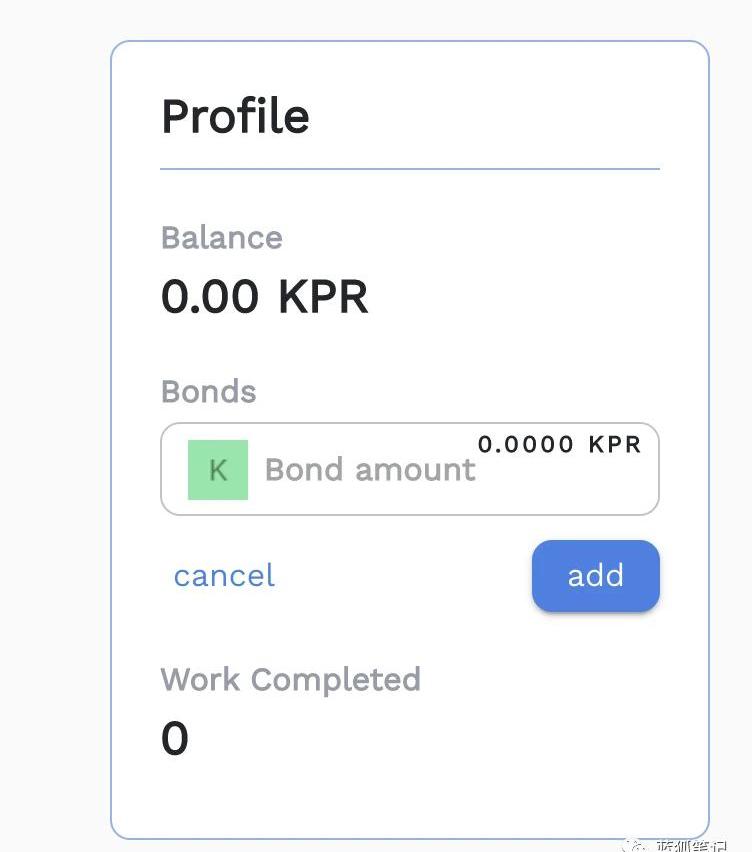Click the Work Completed label
752x852 pixels.
click(x=290, y=680)
